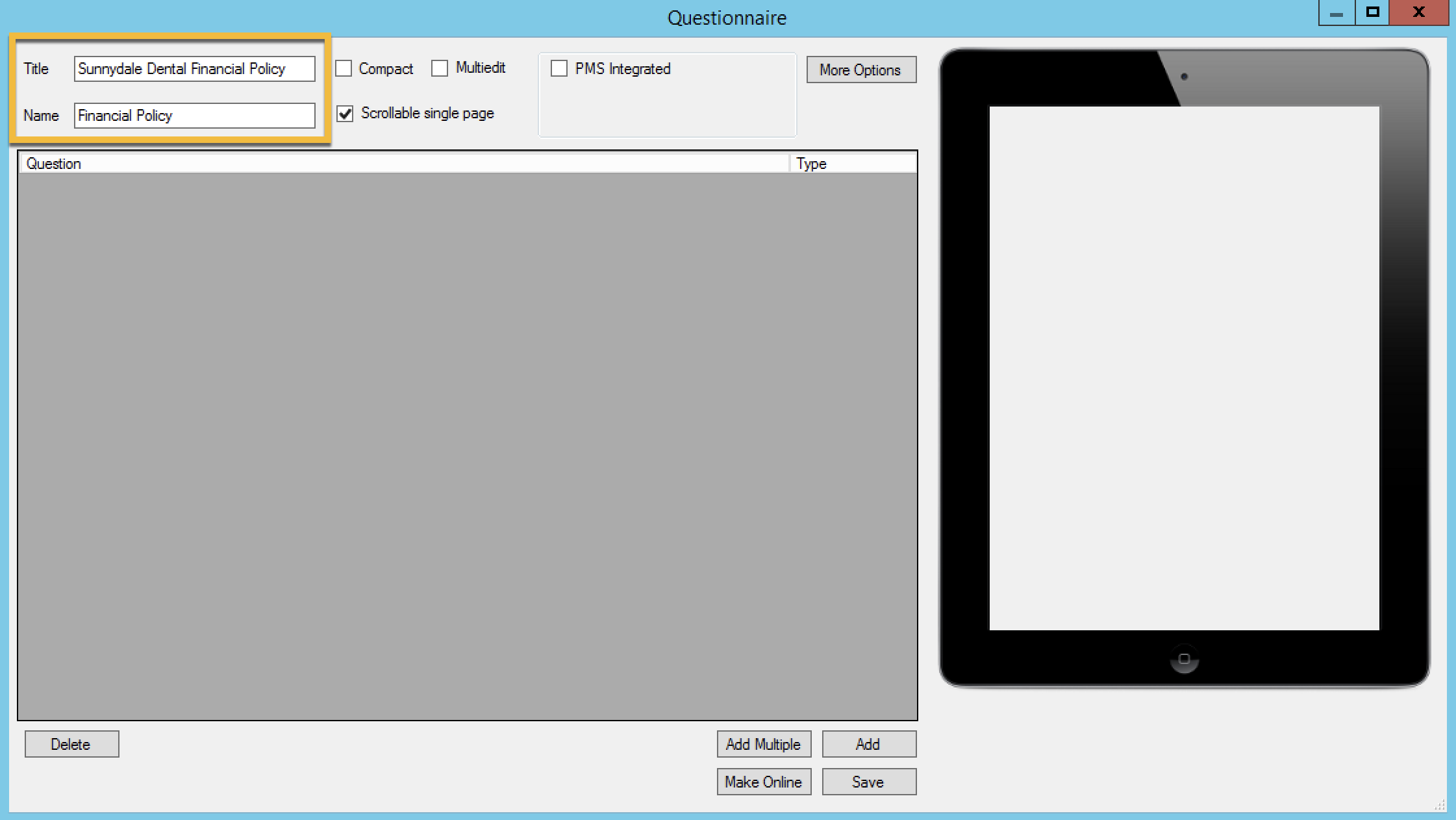Click the Name input field
The width and height of the screenshot is (1456, 820).
tap(194, 116)
